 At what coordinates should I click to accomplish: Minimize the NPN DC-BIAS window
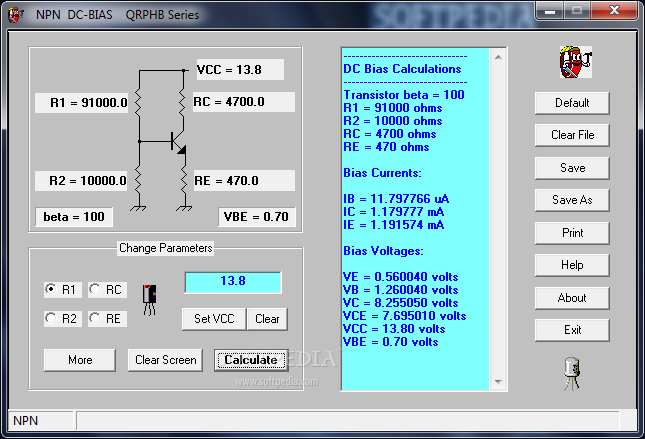coord(550,11)
